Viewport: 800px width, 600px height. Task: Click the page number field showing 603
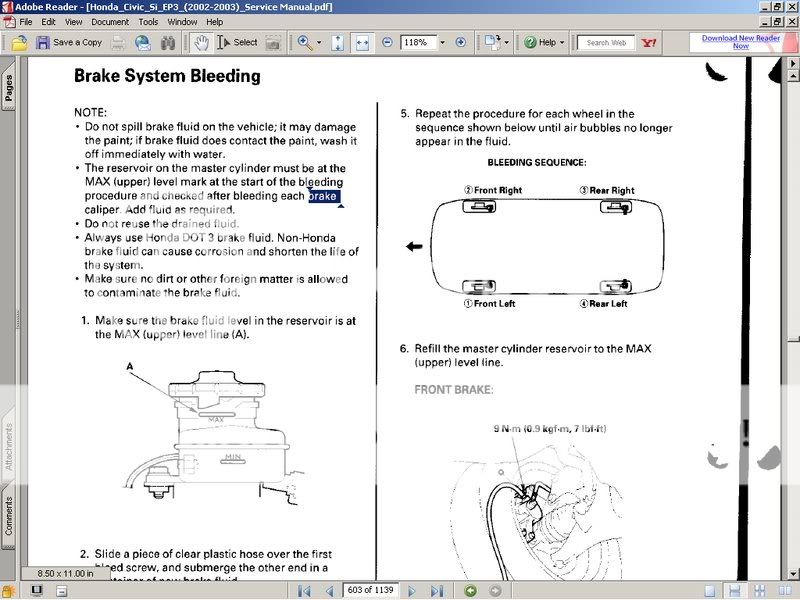370,589
